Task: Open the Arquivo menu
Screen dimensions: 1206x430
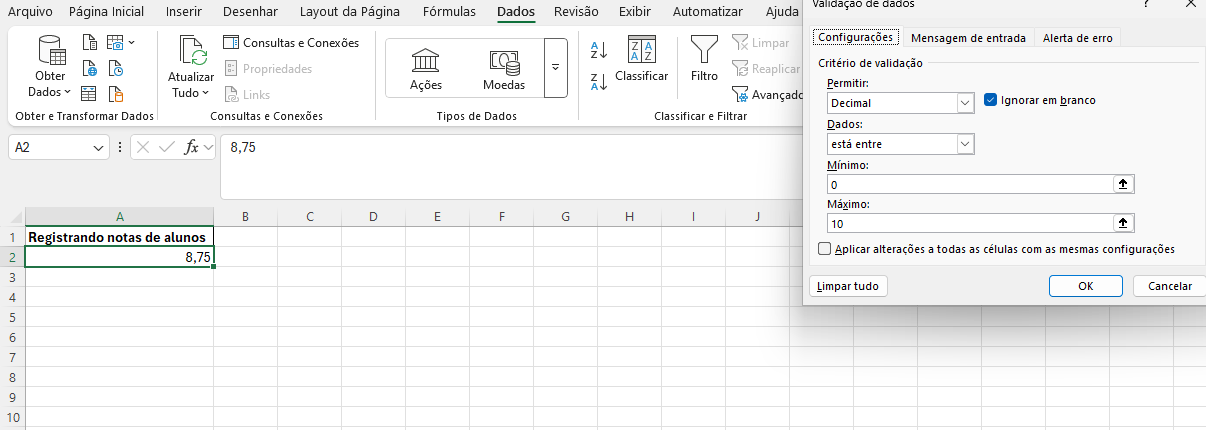Action: pyautogui.click(x=30, y=12)
